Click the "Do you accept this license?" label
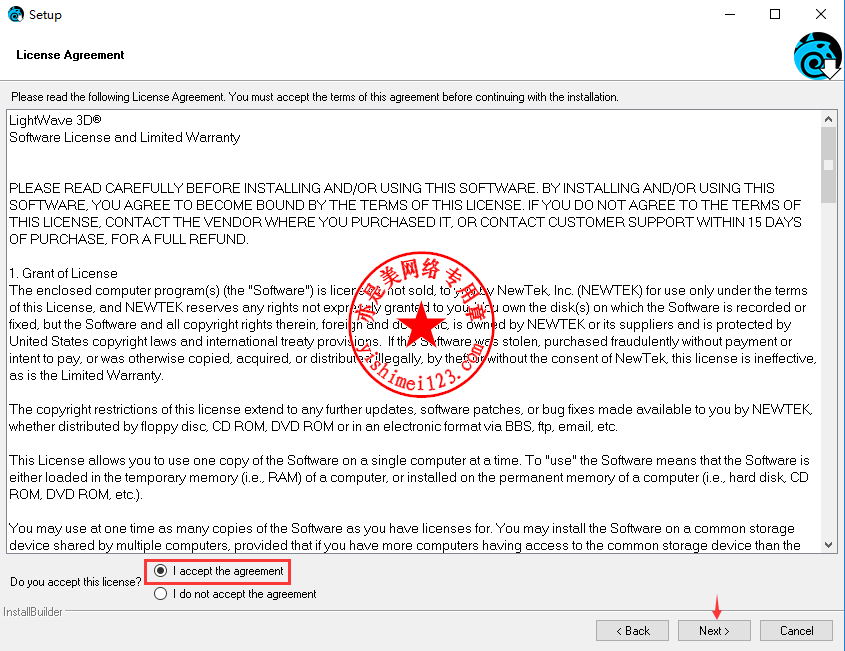Viewport: 845px width, 651px height. click(x=75, y=582)
